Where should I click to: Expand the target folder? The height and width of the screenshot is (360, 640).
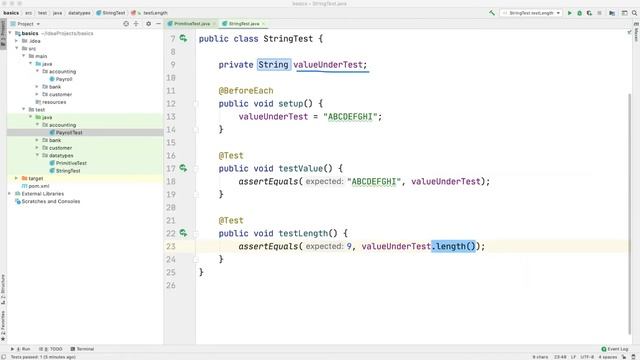(x=17, y=178)
